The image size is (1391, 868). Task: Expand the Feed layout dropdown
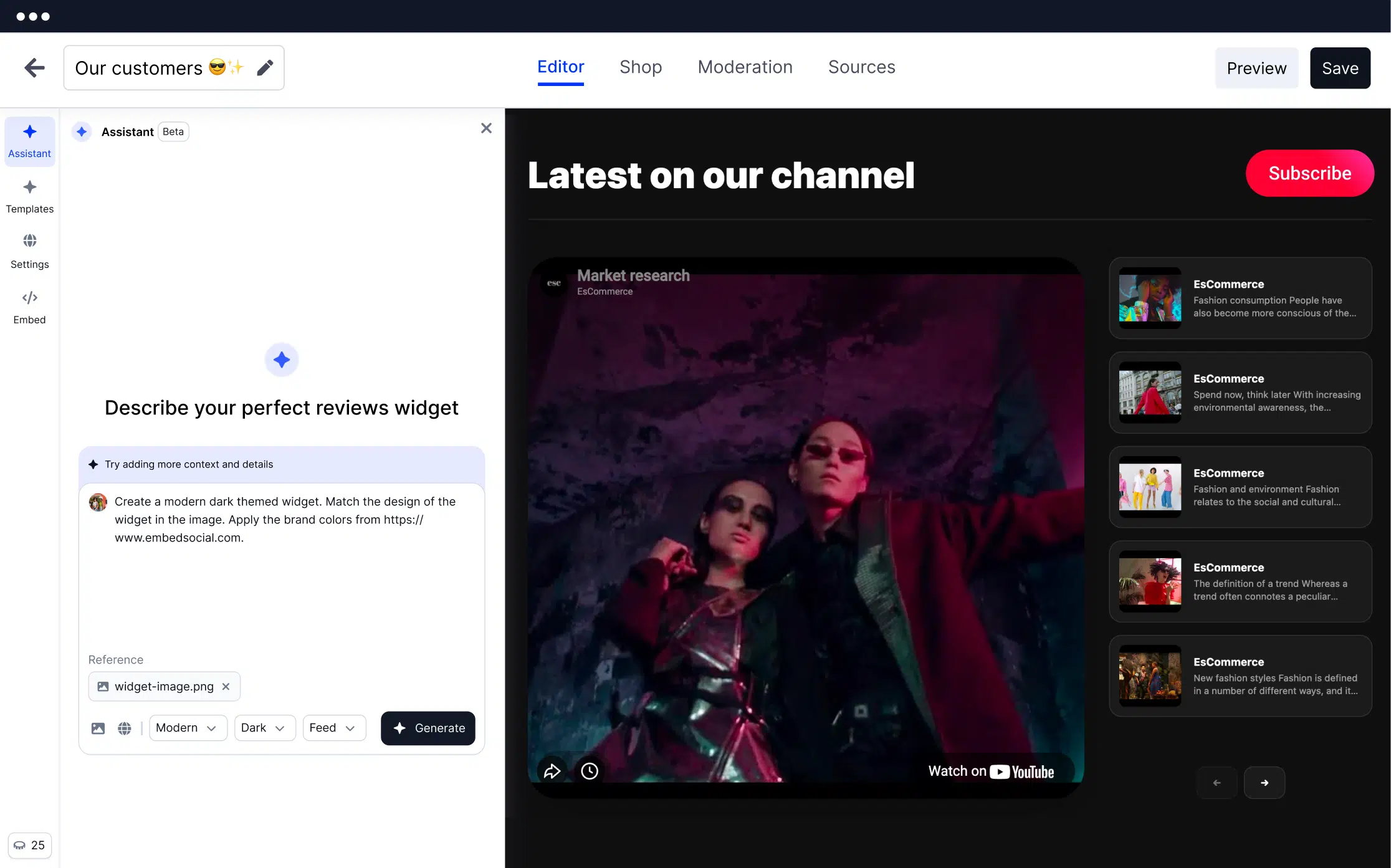(x=333, y=728)
